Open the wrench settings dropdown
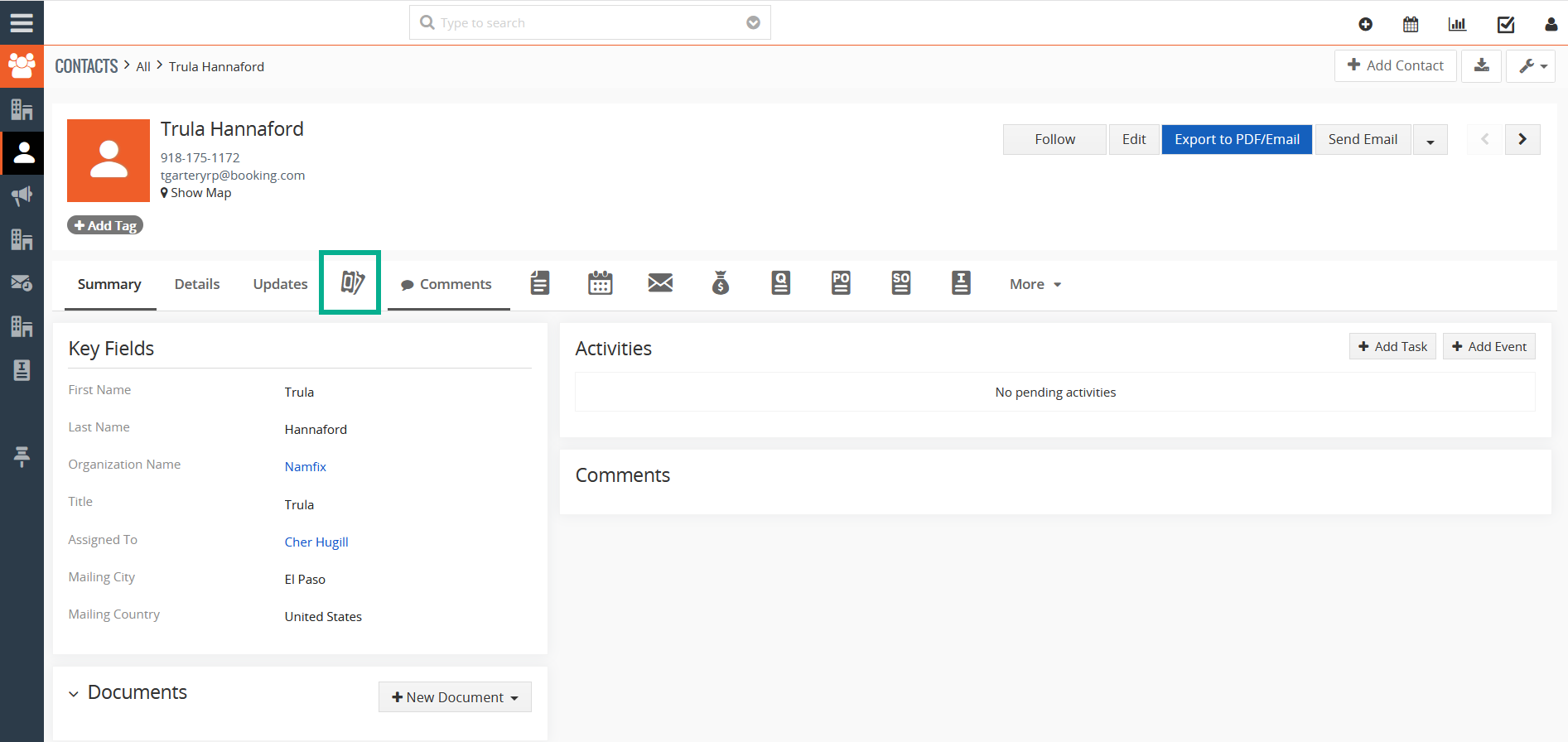Viewport: 1568px width, 742px height. [1532, 65]
